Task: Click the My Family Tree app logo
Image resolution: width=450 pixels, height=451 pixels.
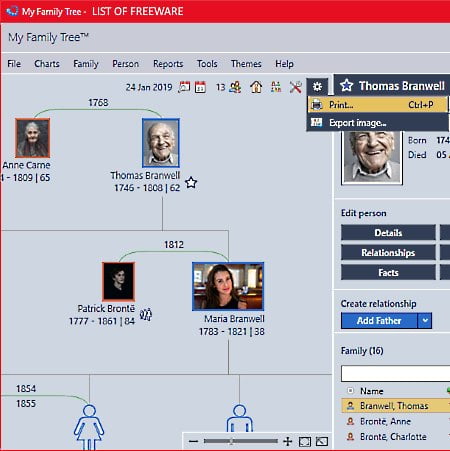Action: [12, 11]
